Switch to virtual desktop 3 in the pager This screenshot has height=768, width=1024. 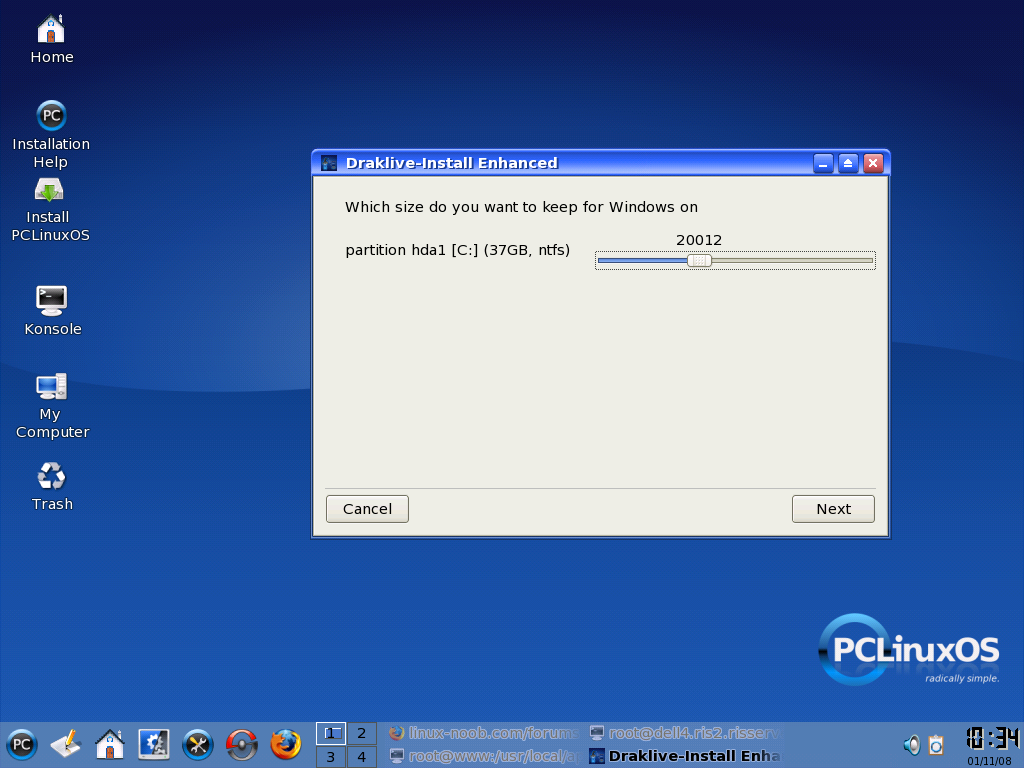click(330, 757)
